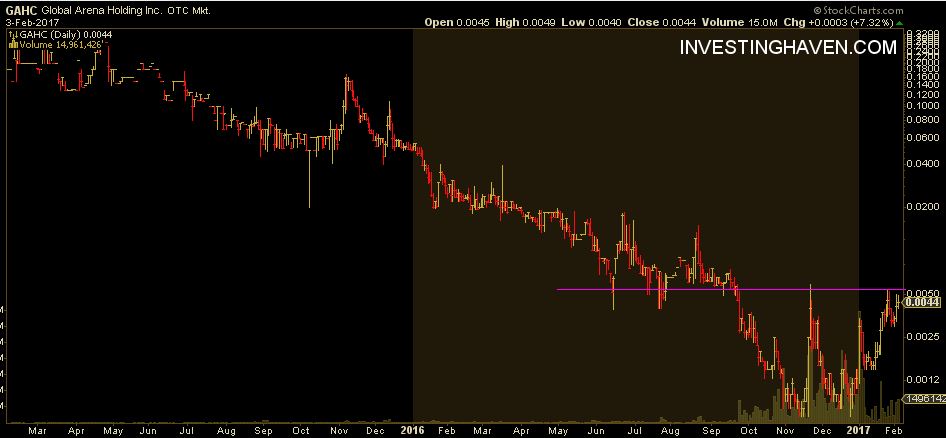Select the 2016 year label on time axis
Viewport: 946px width, 438px height.
pyautogui.click(x=410, y=429)
